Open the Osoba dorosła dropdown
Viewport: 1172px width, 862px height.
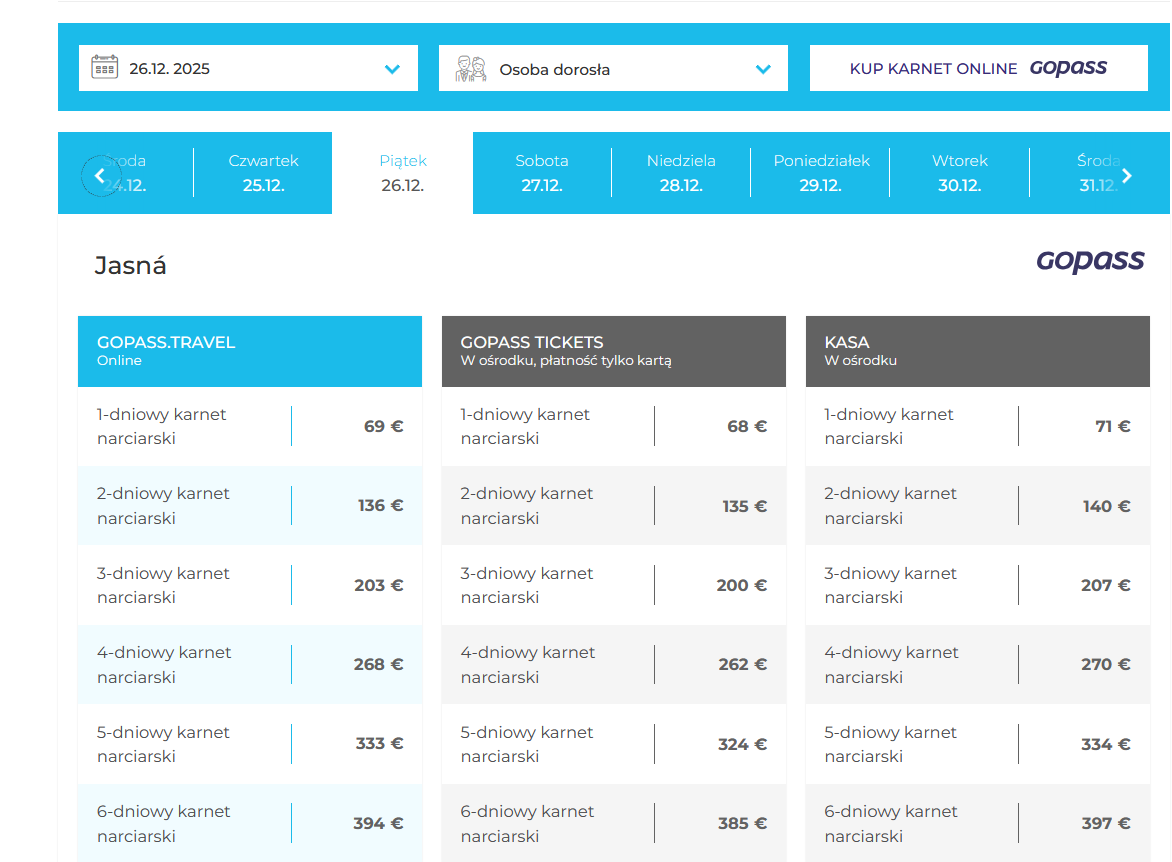click(613, 69)
